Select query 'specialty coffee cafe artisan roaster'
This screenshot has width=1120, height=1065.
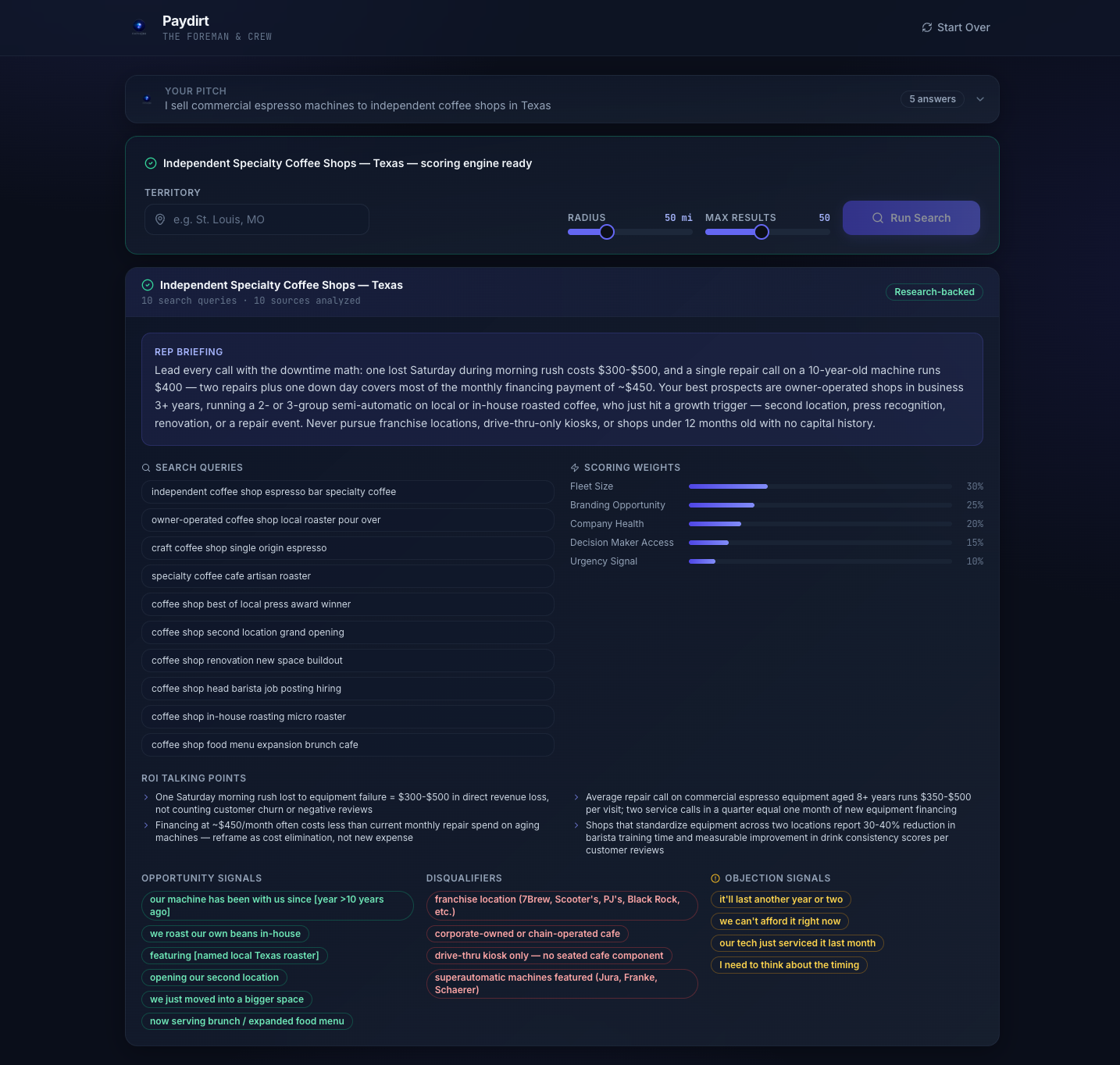pyautogui.click(x=348, y=576)
